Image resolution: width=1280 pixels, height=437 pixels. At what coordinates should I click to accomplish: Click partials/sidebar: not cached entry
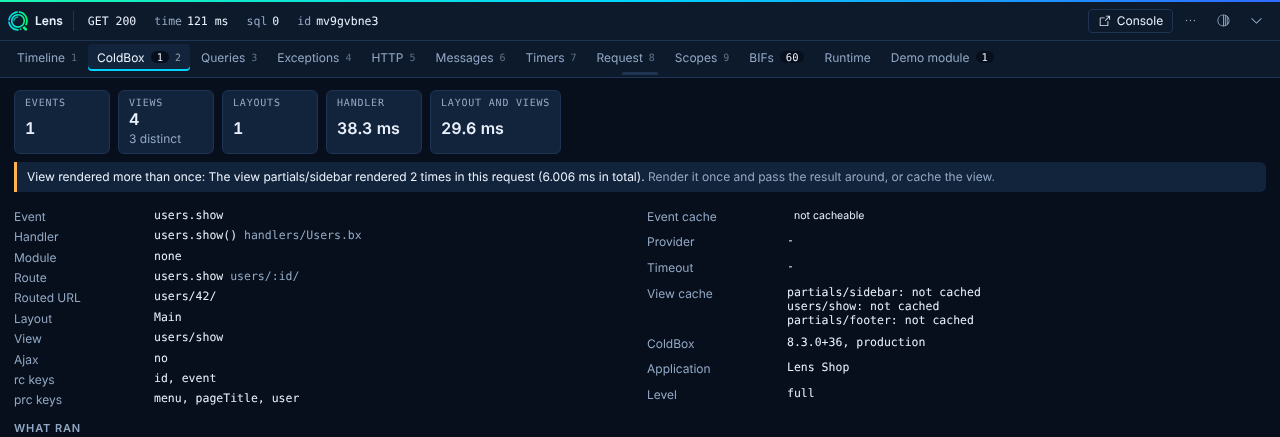click(x=884, y=292)
